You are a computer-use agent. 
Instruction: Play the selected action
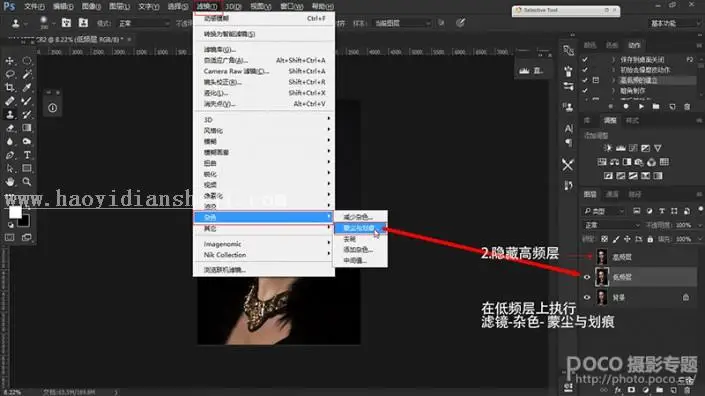point(641,107)
